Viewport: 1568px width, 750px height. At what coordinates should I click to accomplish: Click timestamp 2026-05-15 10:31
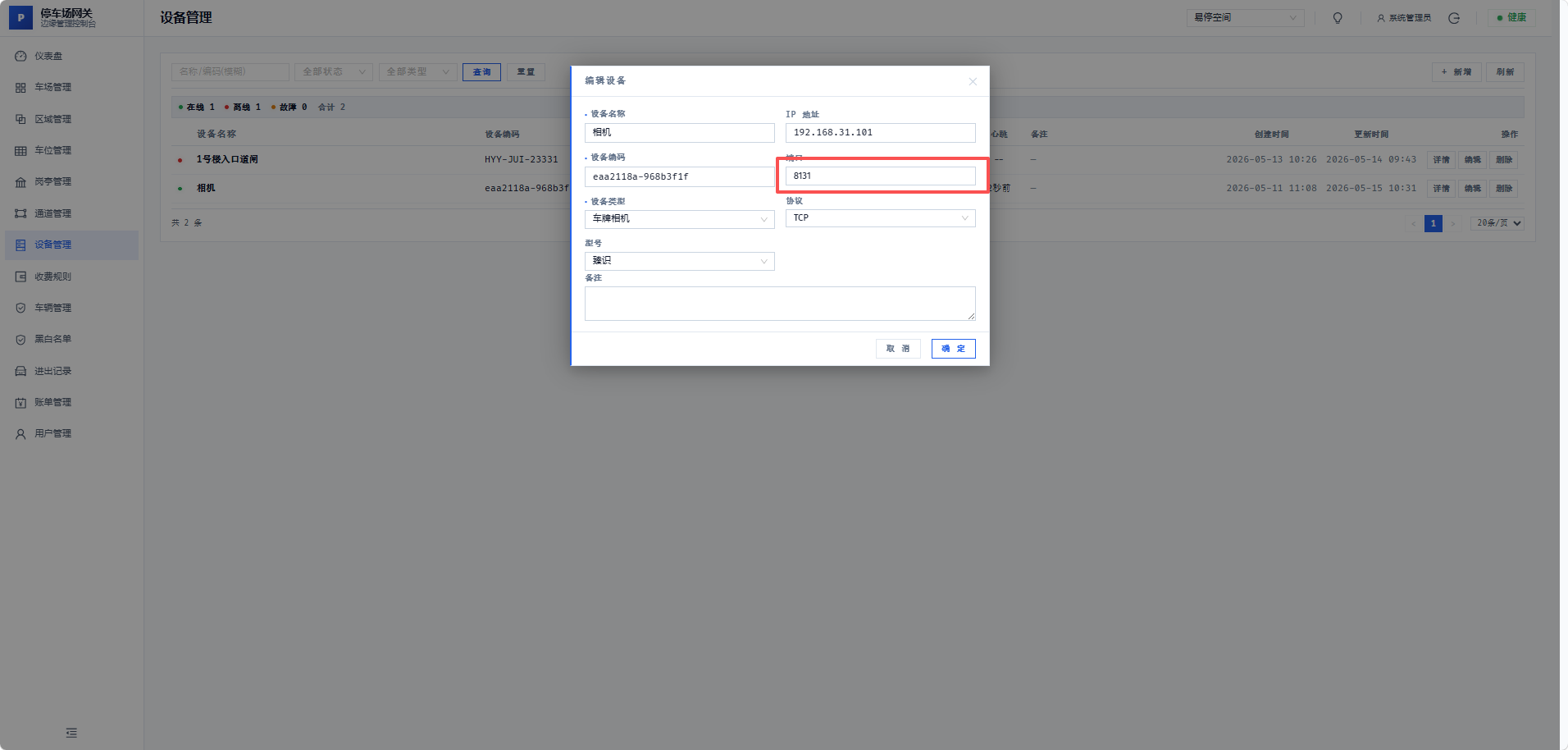point(1371,189)
